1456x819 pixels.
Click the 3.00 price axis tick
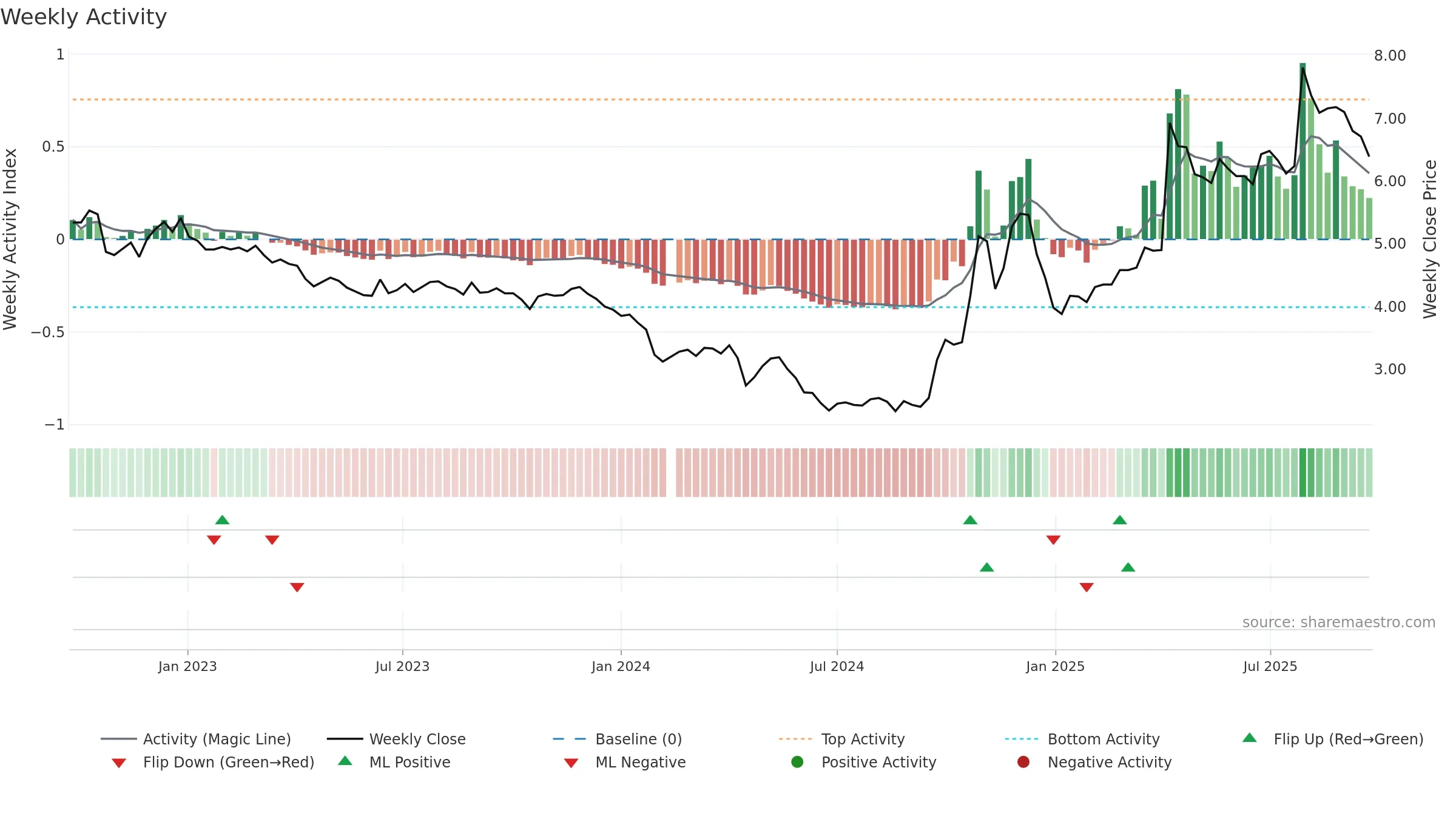1390,369
